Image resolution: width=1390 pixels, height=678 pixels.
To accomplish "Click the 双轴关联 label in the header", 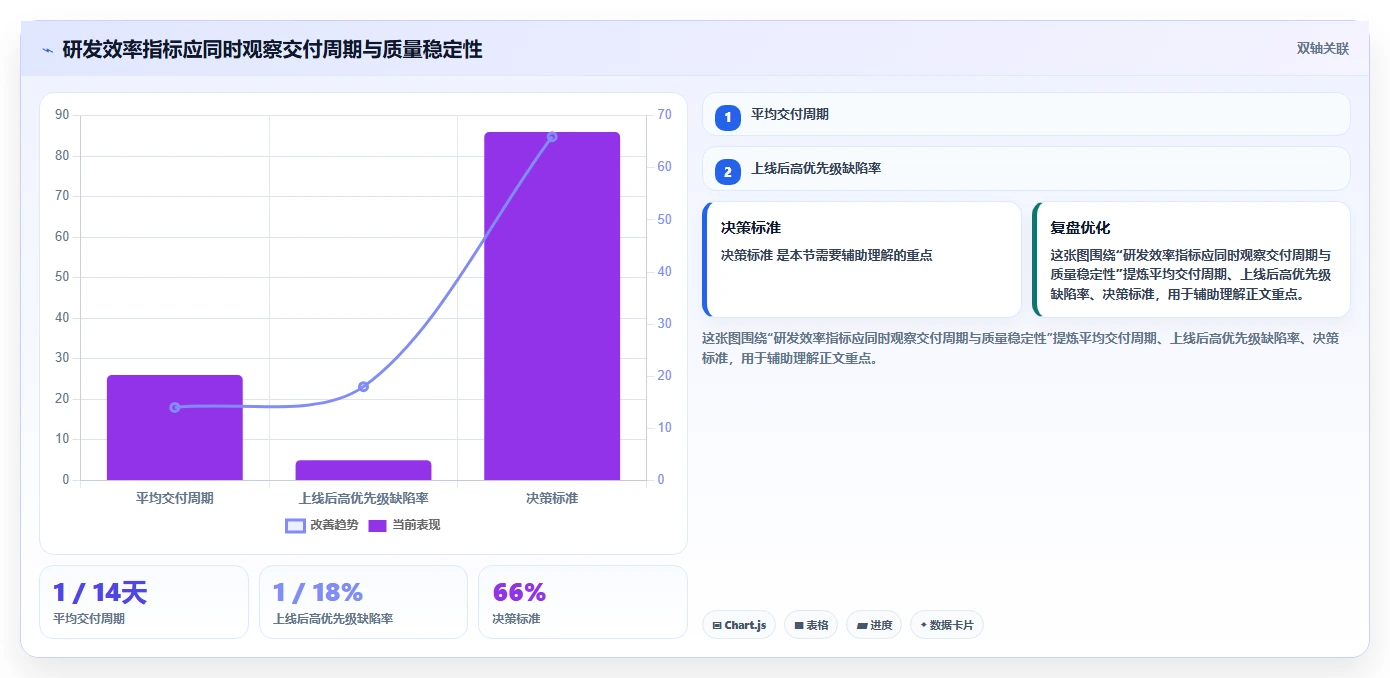I will click(1322, 49).
